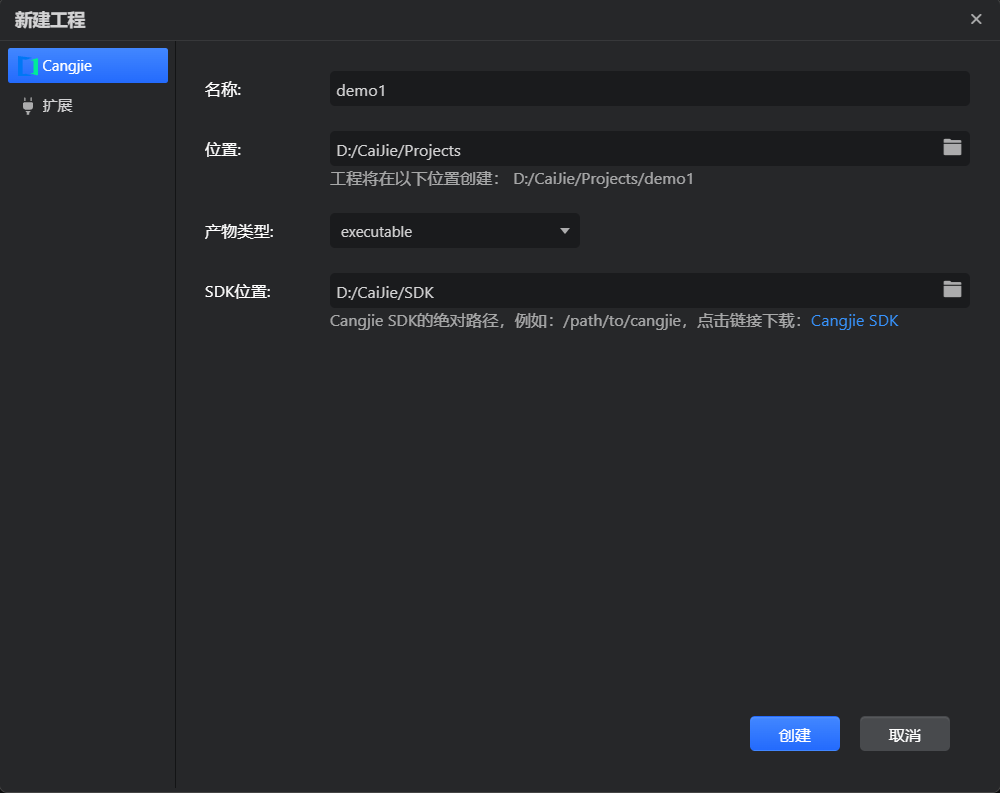
Task: Click the 名称 field containing demo1
Action: pyautogui.click(x=649, y=89)
